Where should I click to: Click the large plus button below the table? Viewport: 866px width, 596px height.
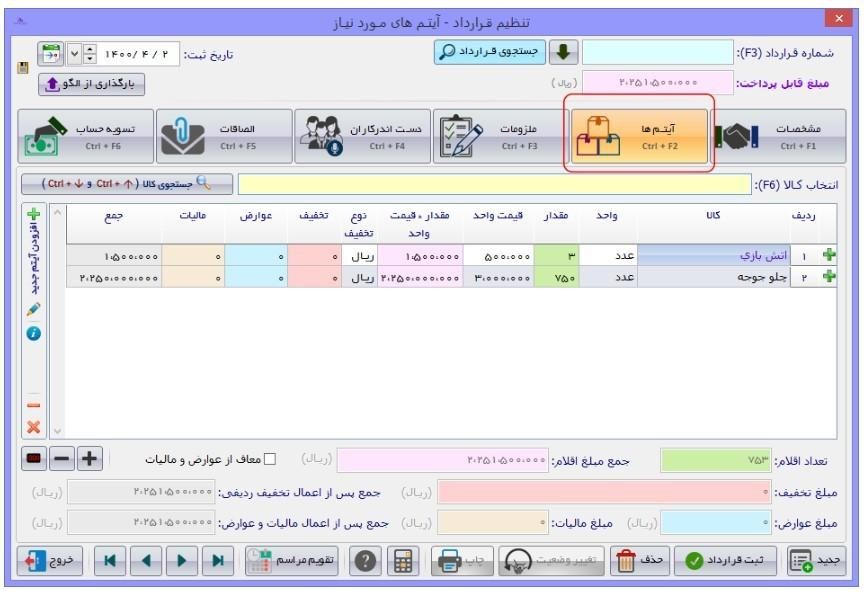89,458
